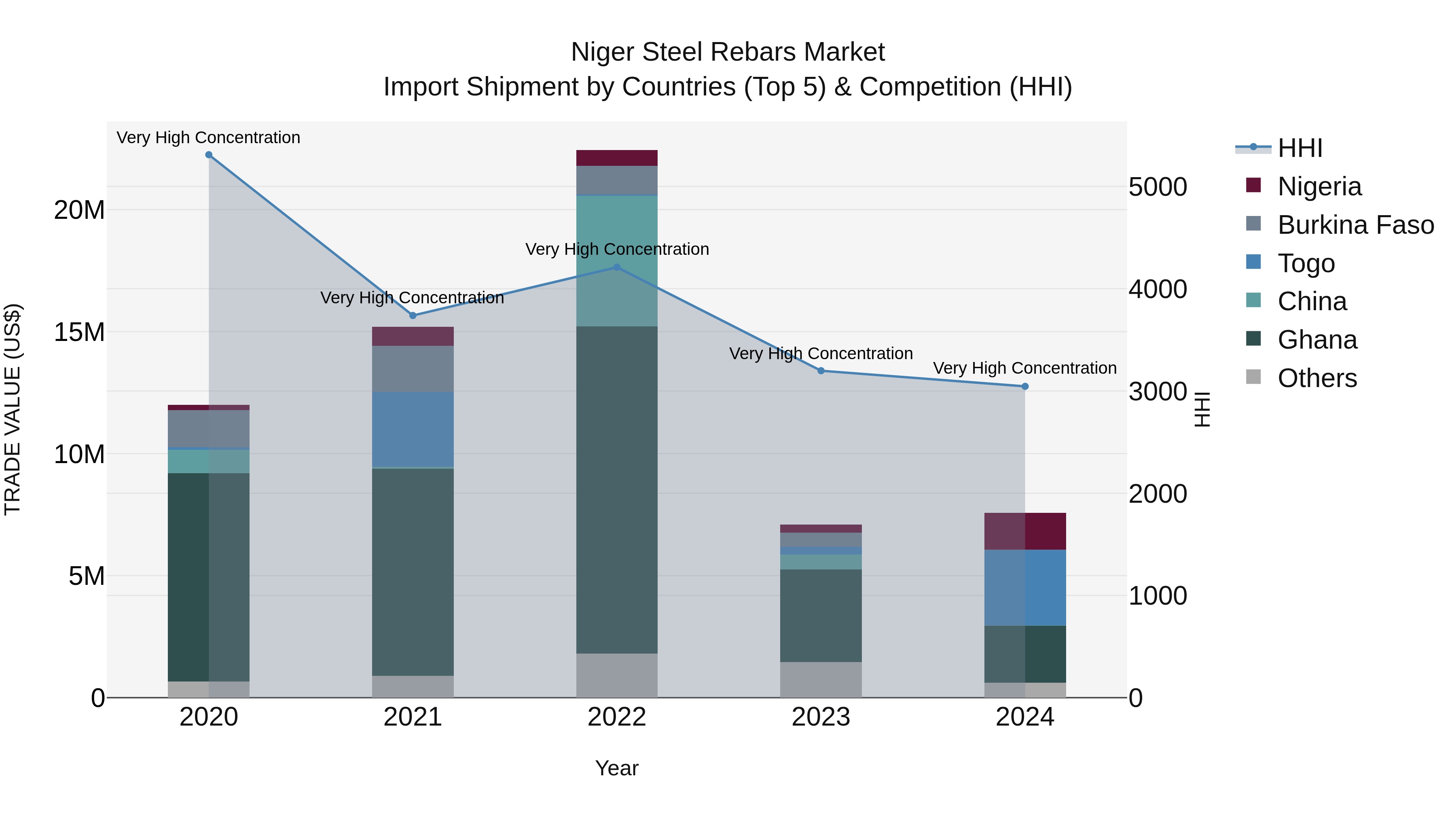The width and height of the screenshot is (1456, 819).
Task: Select the China segment of the 2023 bar
Action: click(x=821, y=562)
